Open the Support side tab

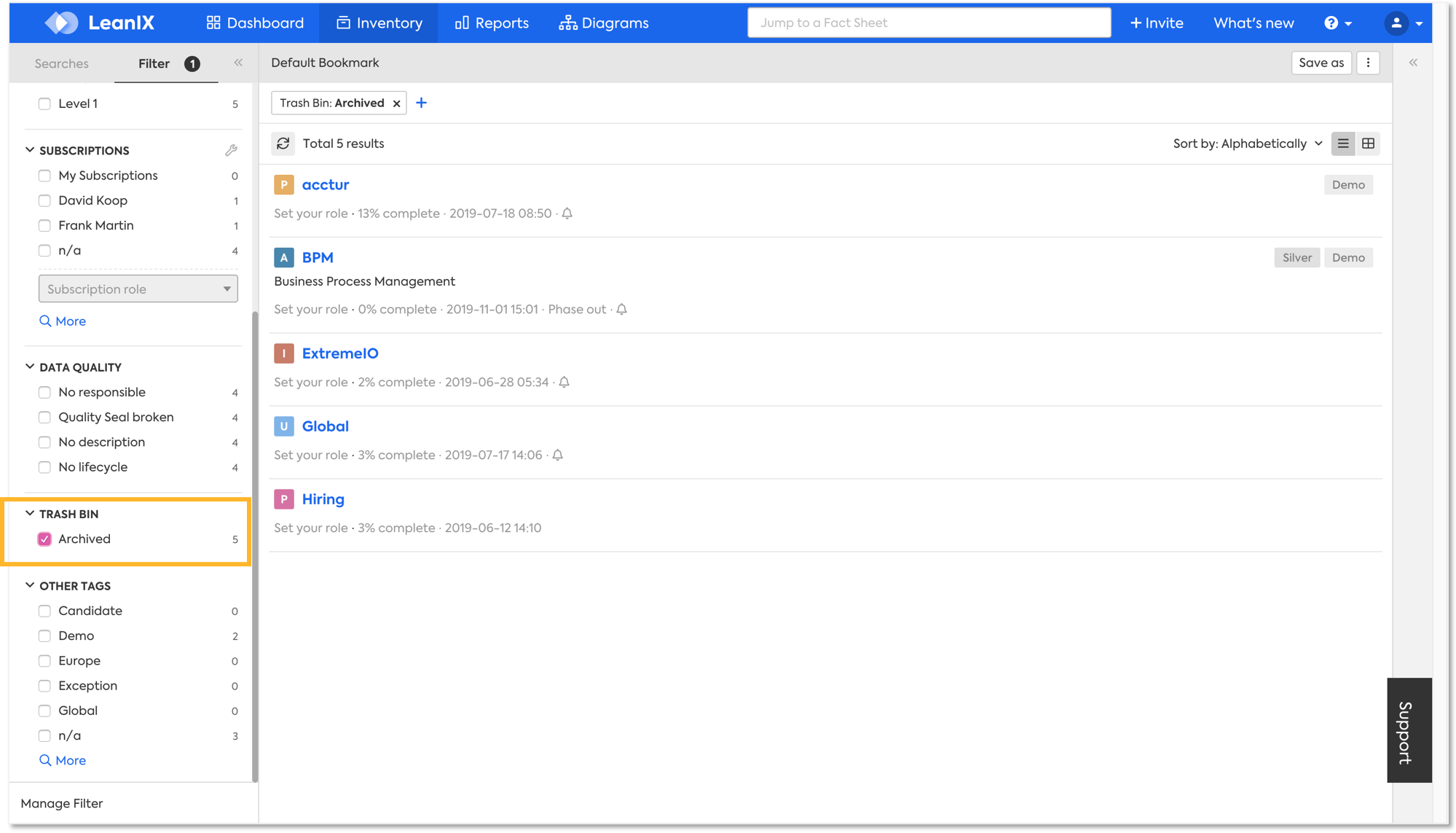(x=1409, y=730)
